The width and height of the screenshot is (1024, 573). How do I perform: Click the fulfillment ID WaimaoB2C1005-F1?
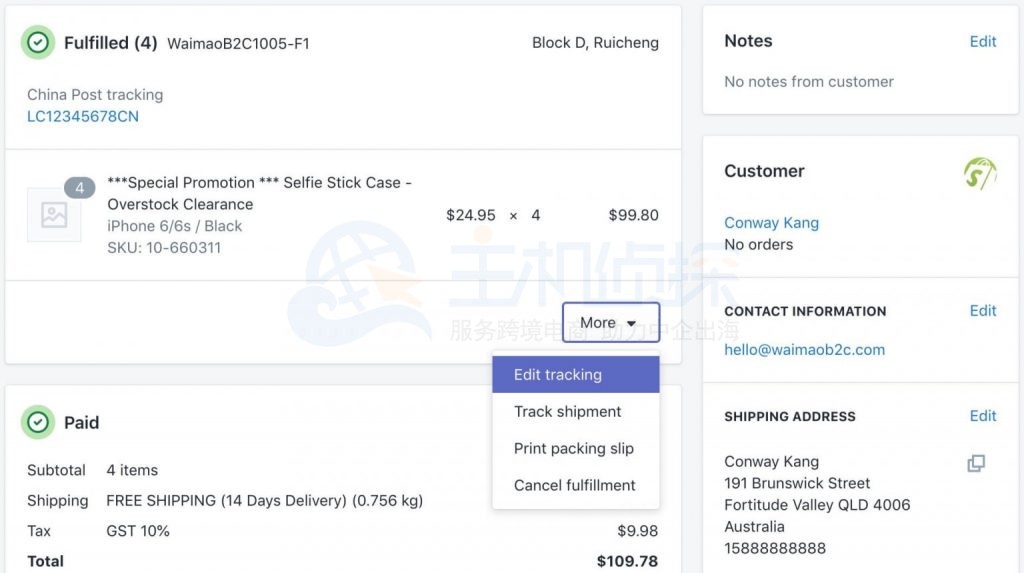[238, 44]
